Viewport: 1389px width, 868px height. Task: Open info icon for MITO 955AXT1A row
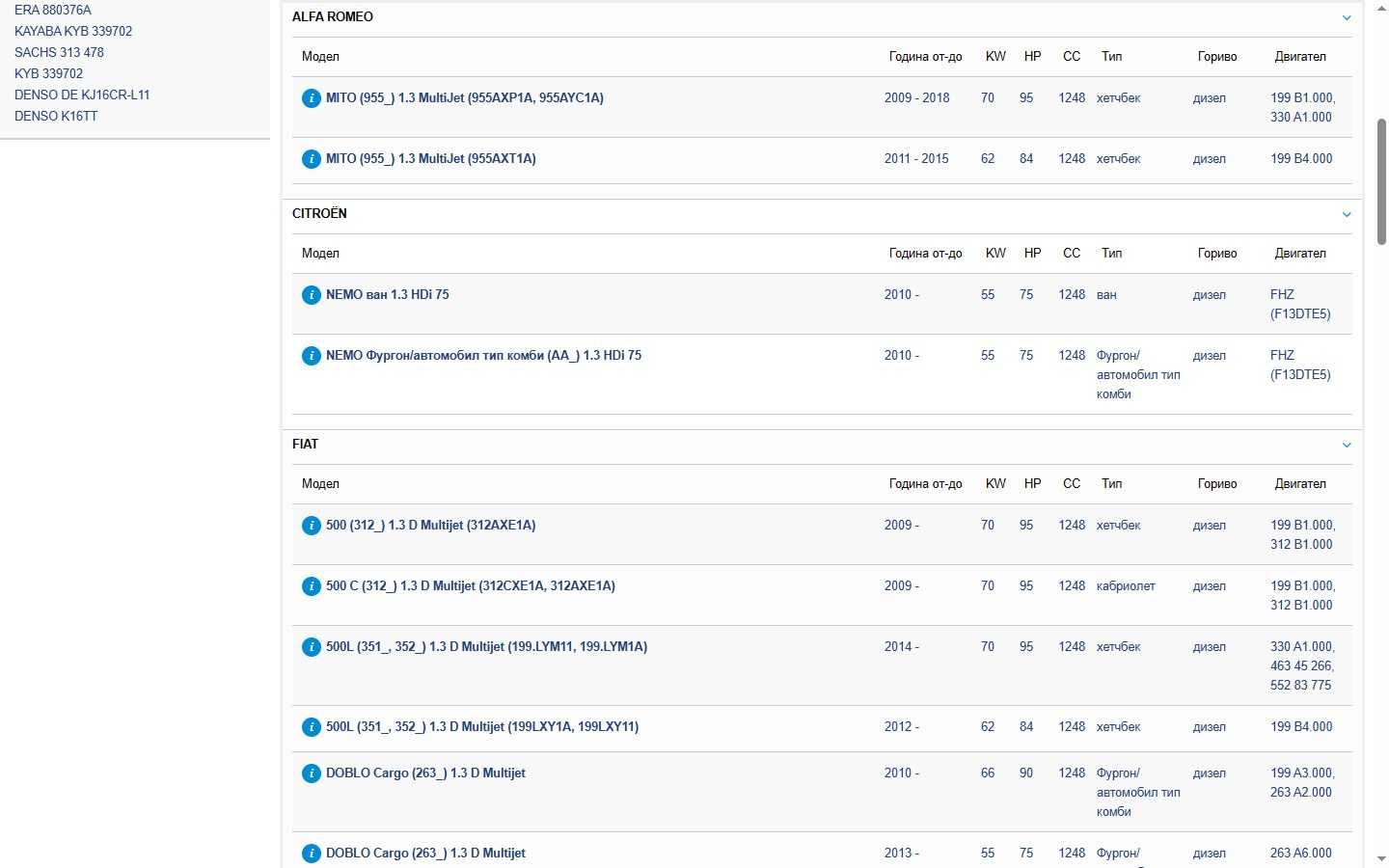311,159
